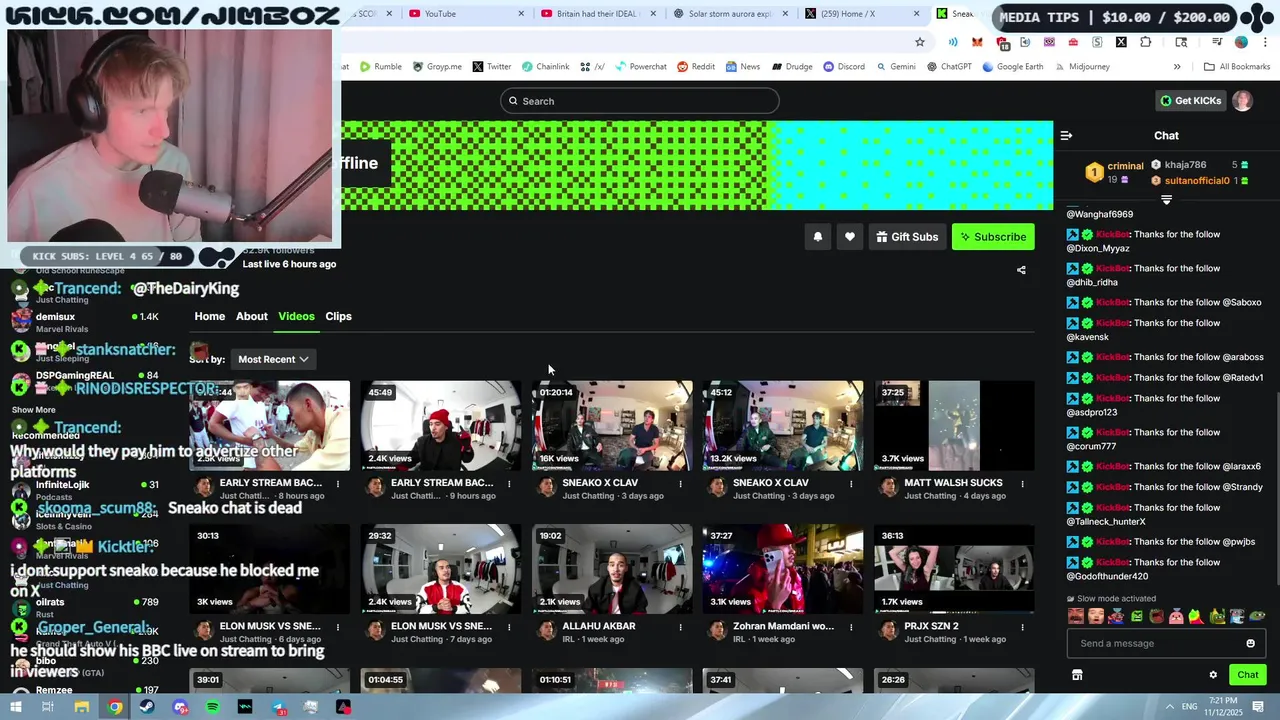Switch to the Home channel tab

point(210,316)
